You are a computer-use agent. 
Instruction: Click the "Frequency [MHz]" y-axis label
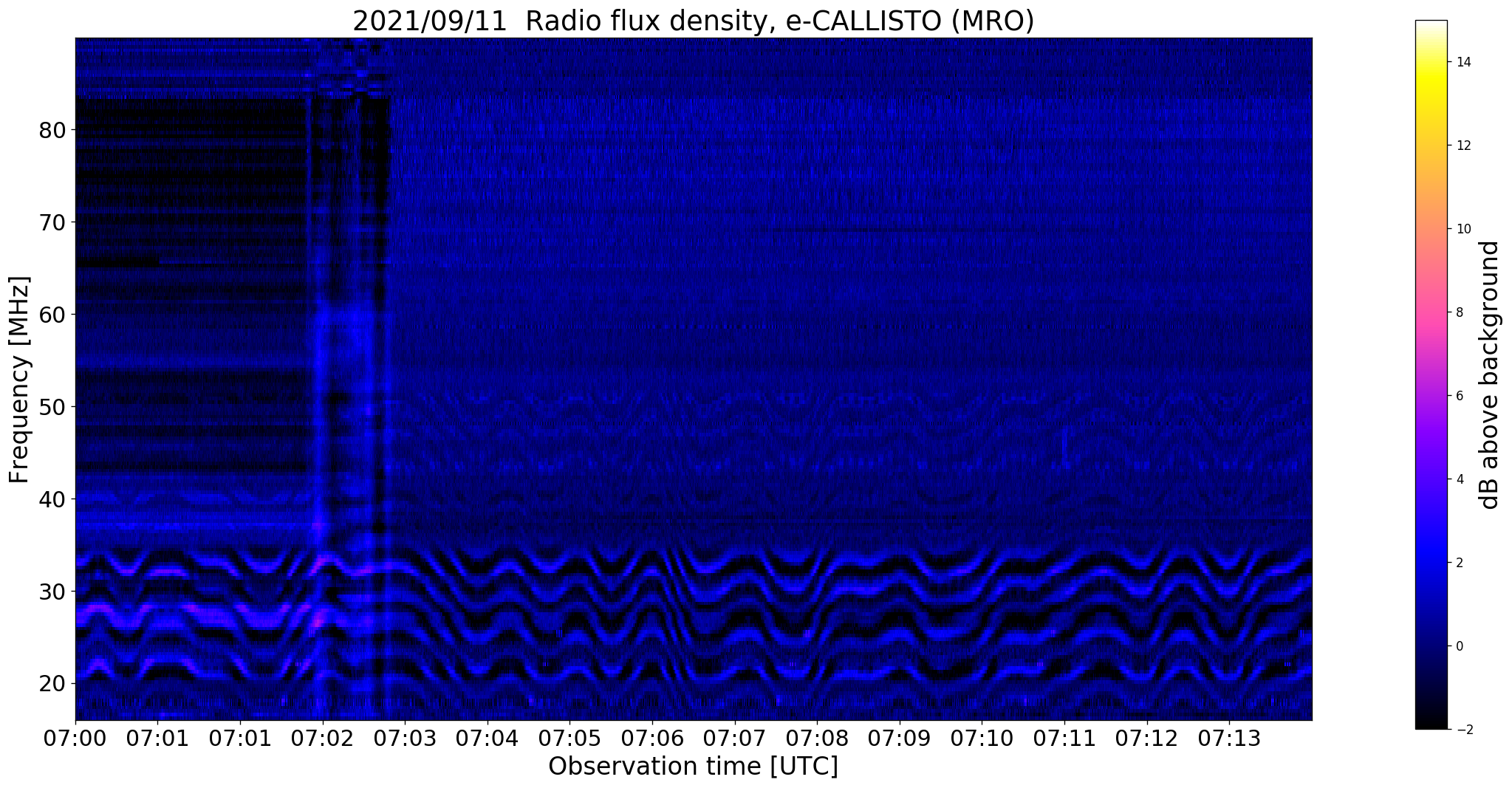[20, 380]
